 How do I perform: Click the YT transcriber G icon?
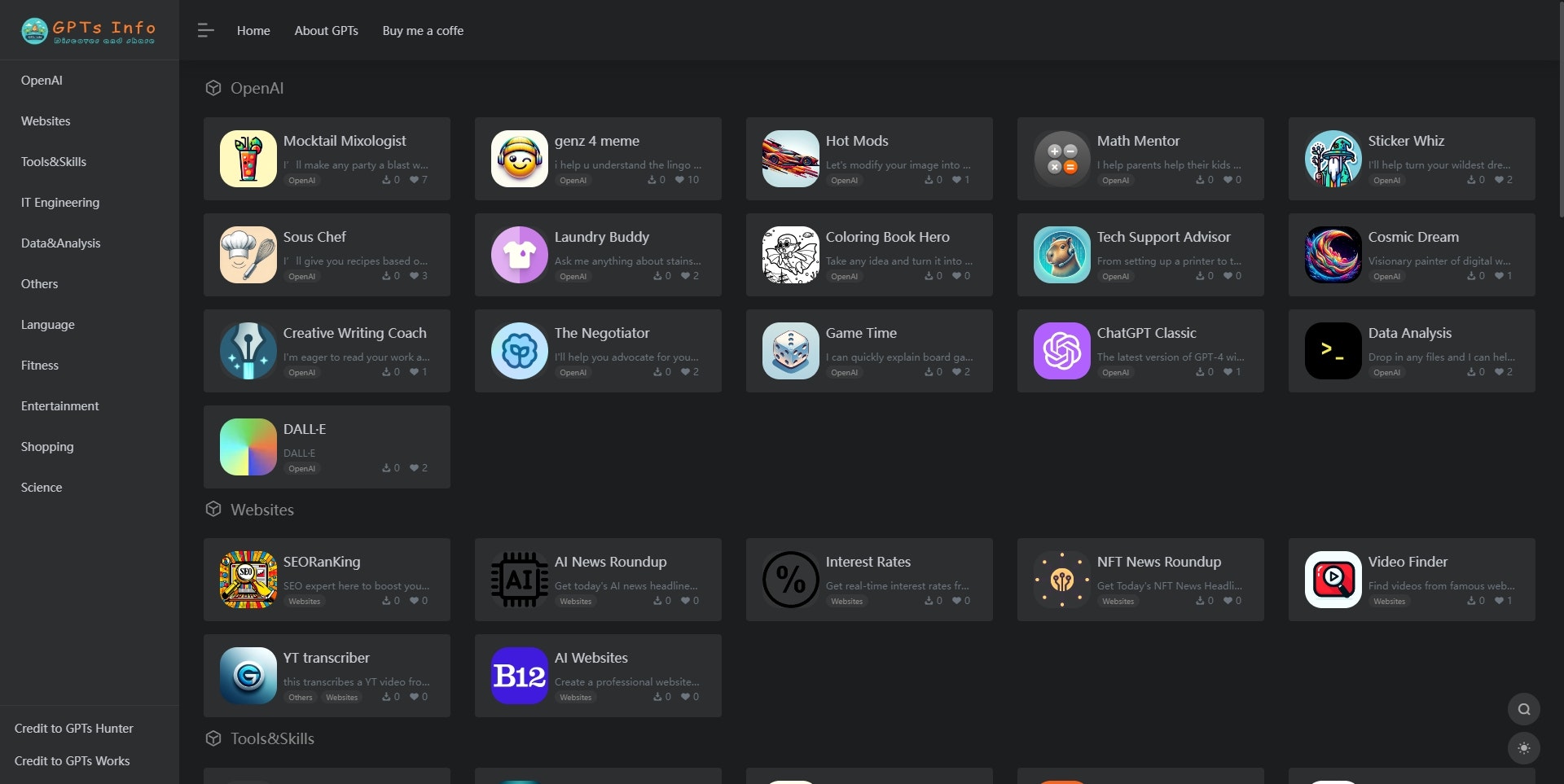tap(248, 676)
